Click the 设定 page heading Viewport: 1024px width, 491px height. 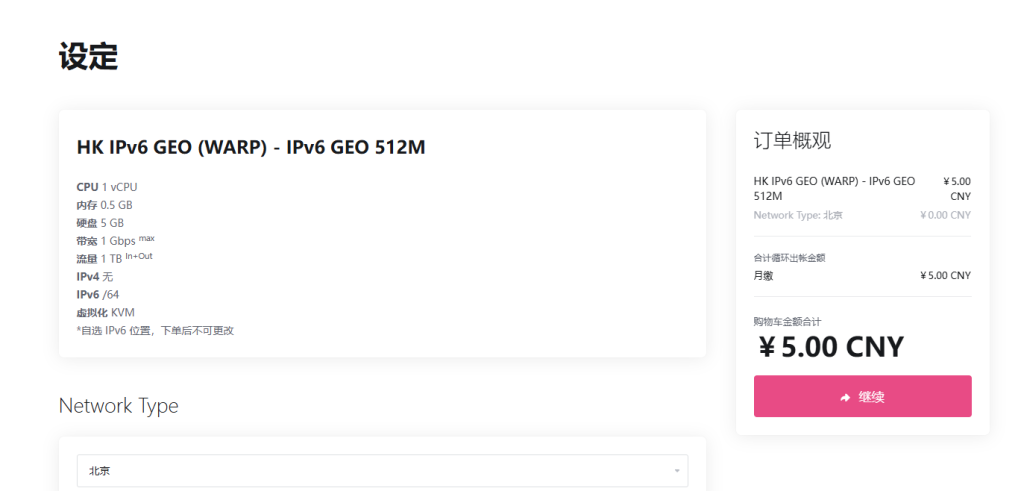[89, 57]
